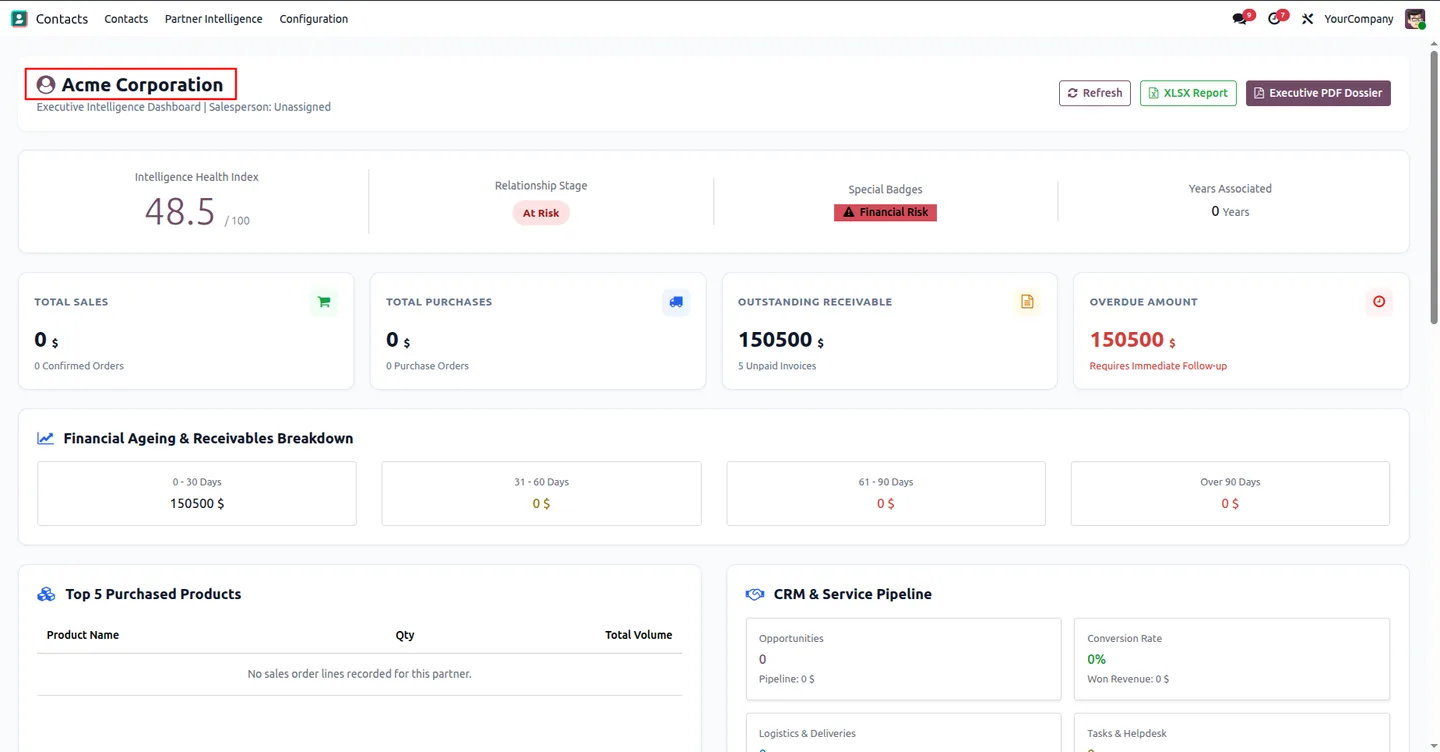Generate the Executive PDF Dossier
1440x752 pixels.
tap(1318, 93)
